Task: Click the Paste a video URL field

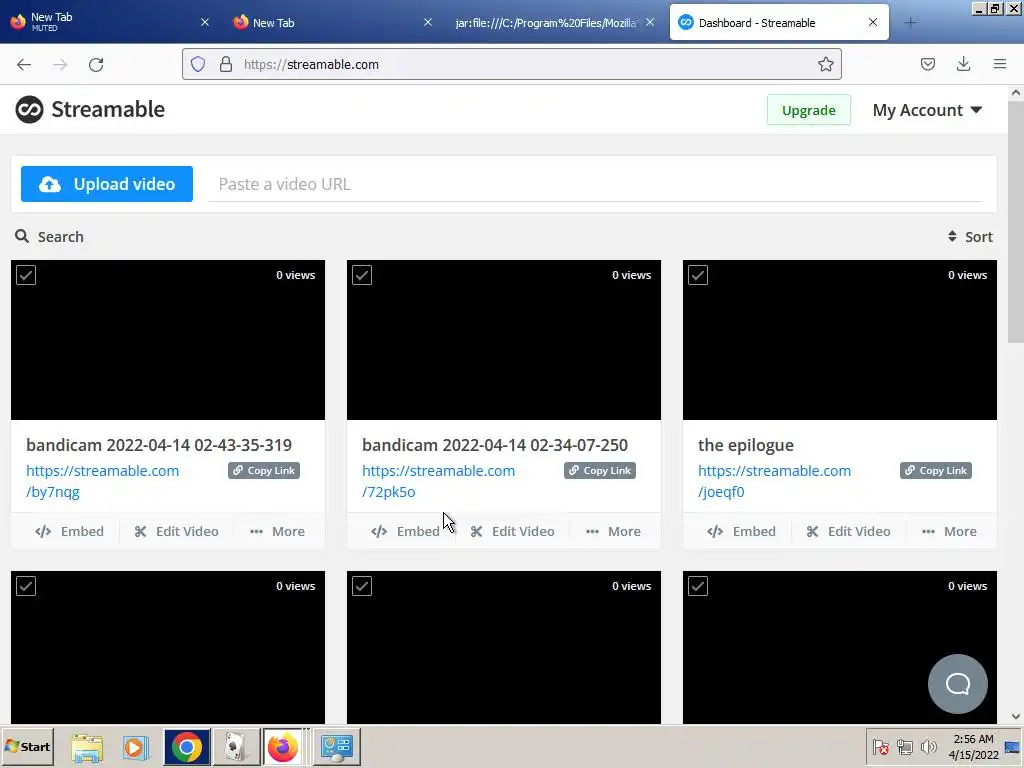Action: pos(594,184)
